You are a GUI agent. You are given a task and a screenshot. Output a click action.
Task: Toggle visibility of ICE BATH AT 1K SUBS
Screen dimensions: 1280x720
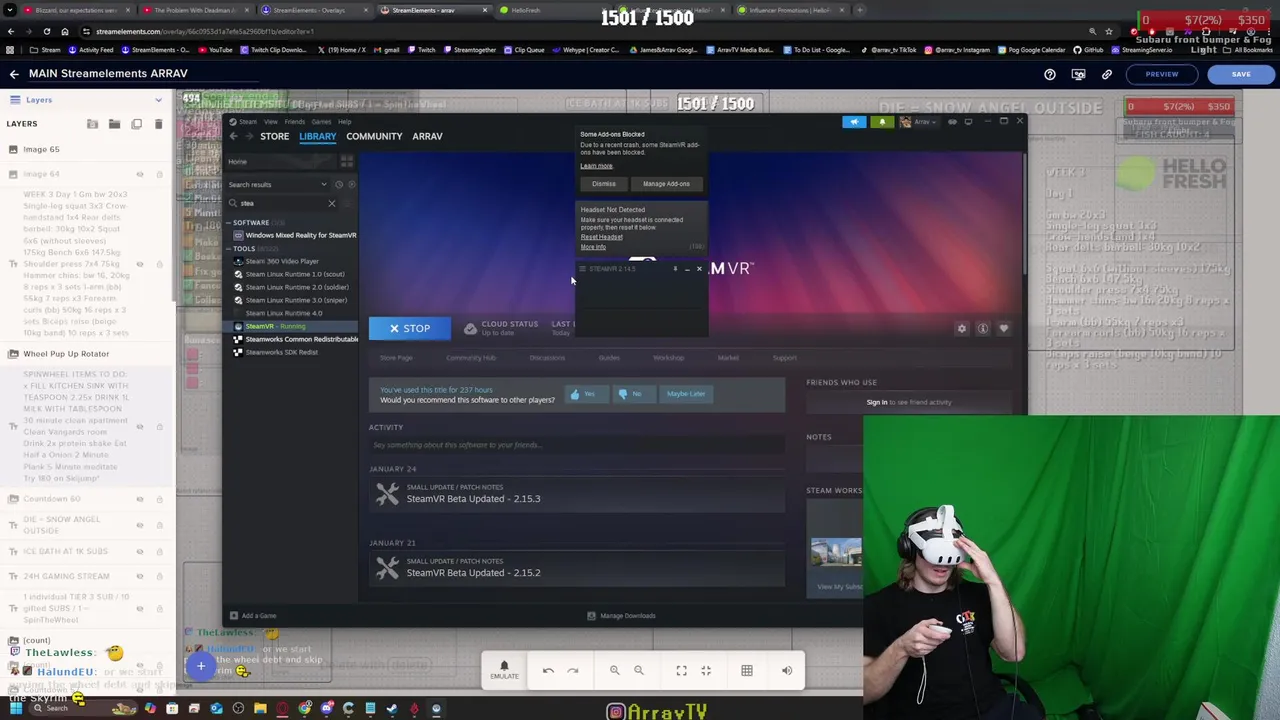140,551
